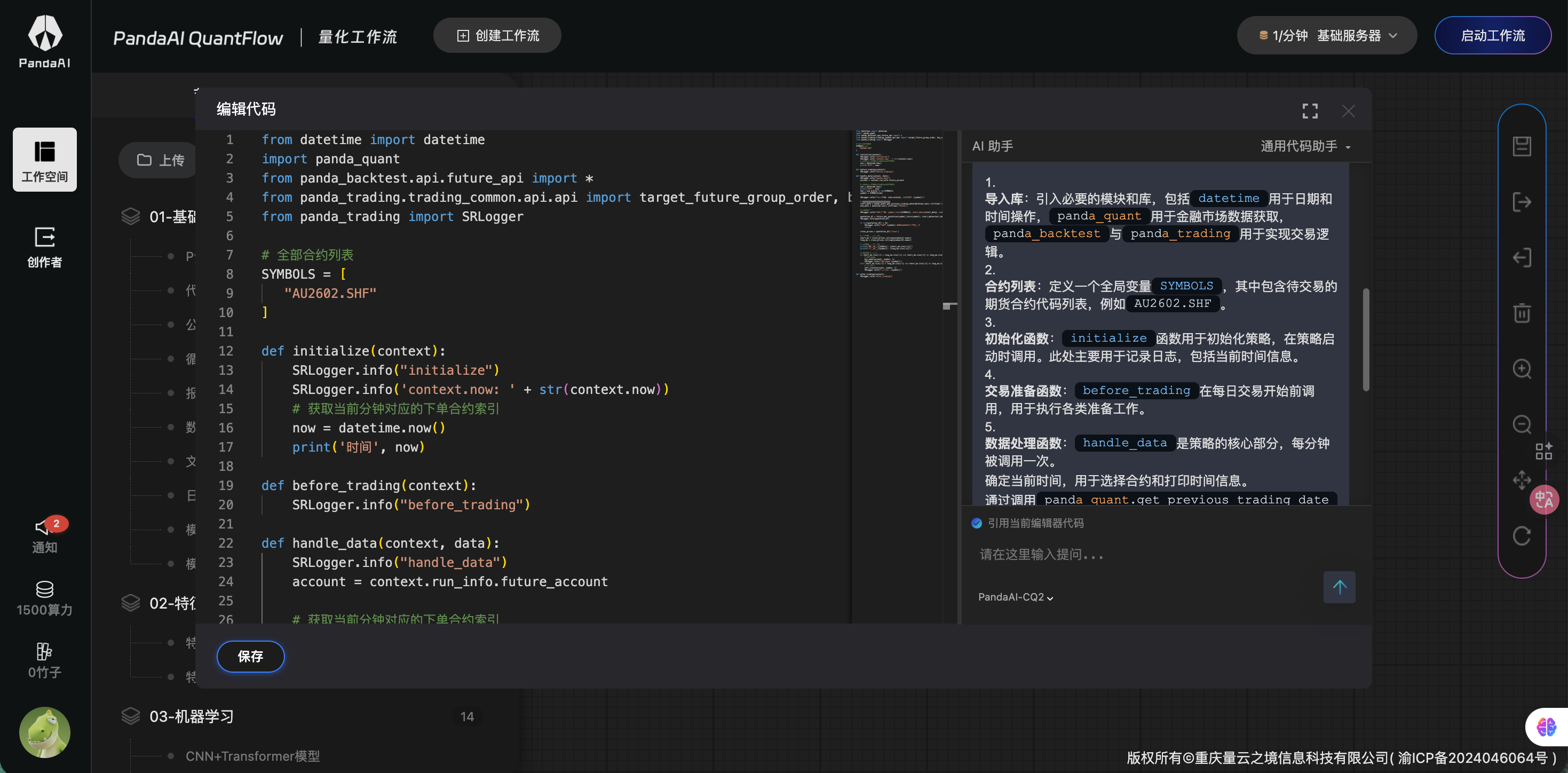The image size is (1568, 773).
Task: Expand the 03-机器学习 category
Action: 192,716
